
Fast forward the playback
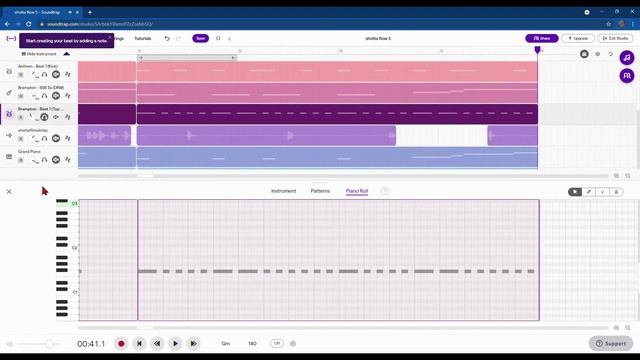(x=193, y=344)
